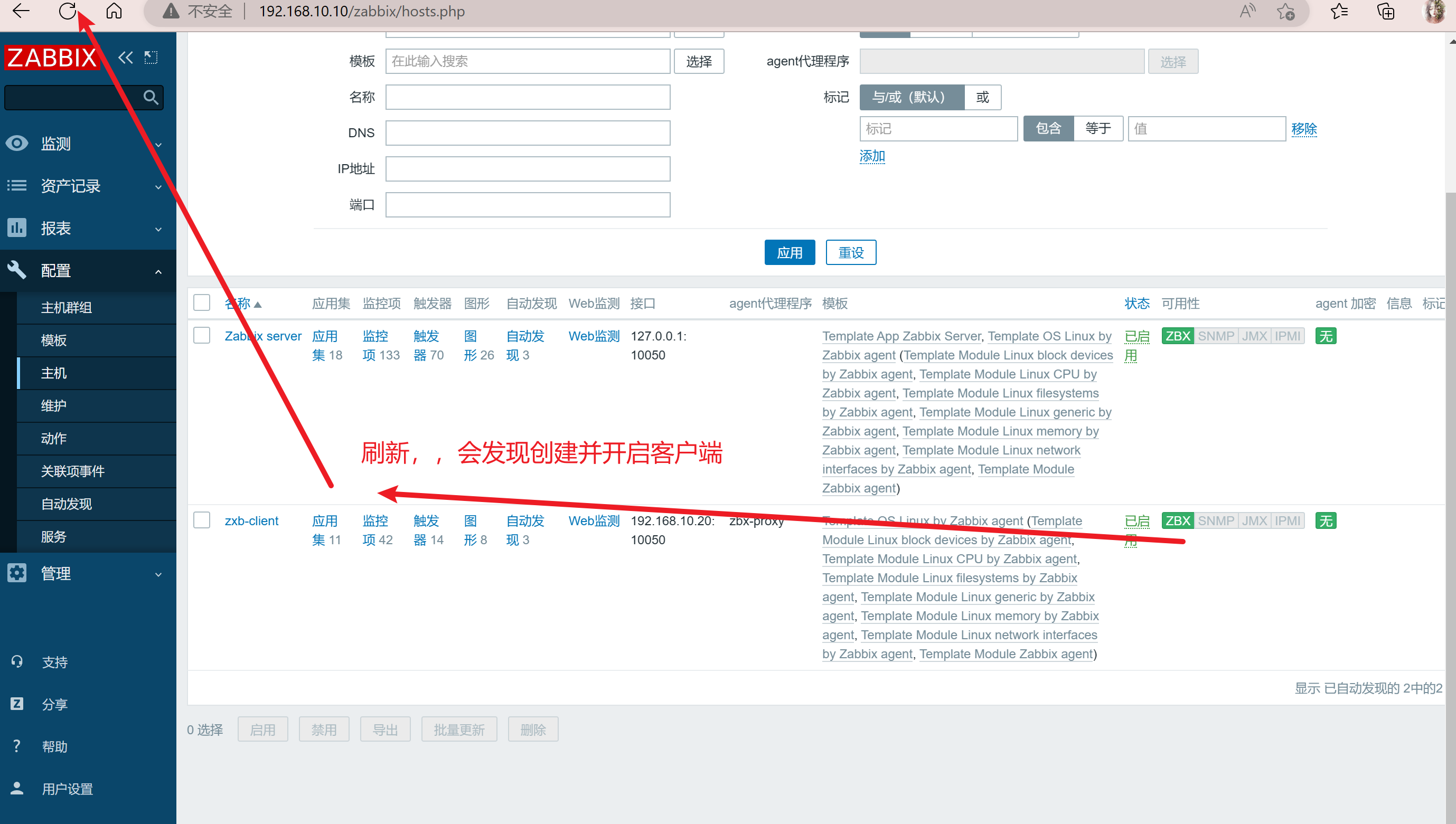Collapse the sidebar with double-chevron icon
Image resolution: width=1456 pixels, height=824 pixels.
[125, 57]
